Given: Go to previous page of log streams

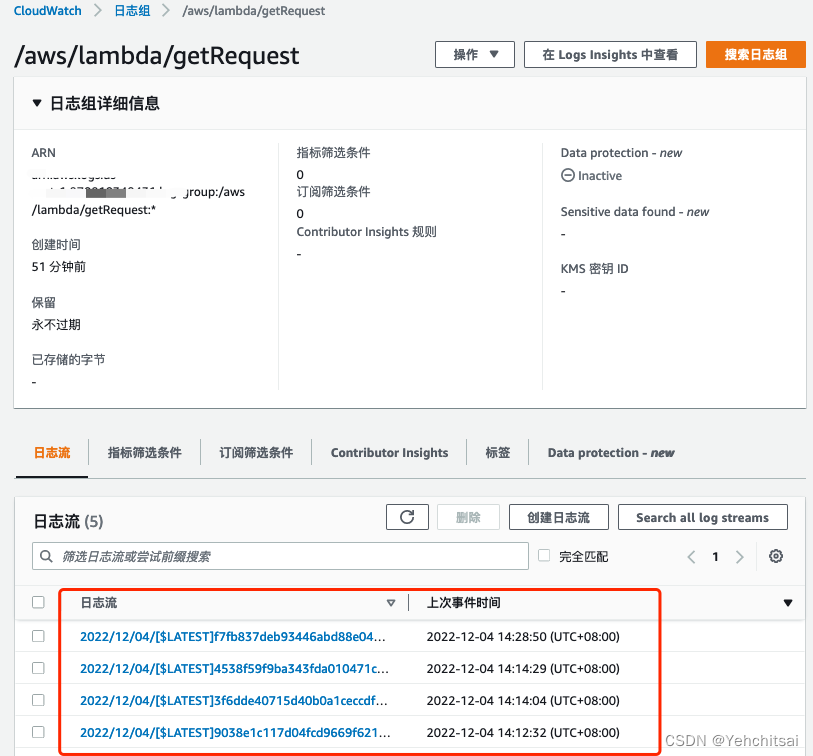Looking at the screenshot, I should click(x=691, y=557).
